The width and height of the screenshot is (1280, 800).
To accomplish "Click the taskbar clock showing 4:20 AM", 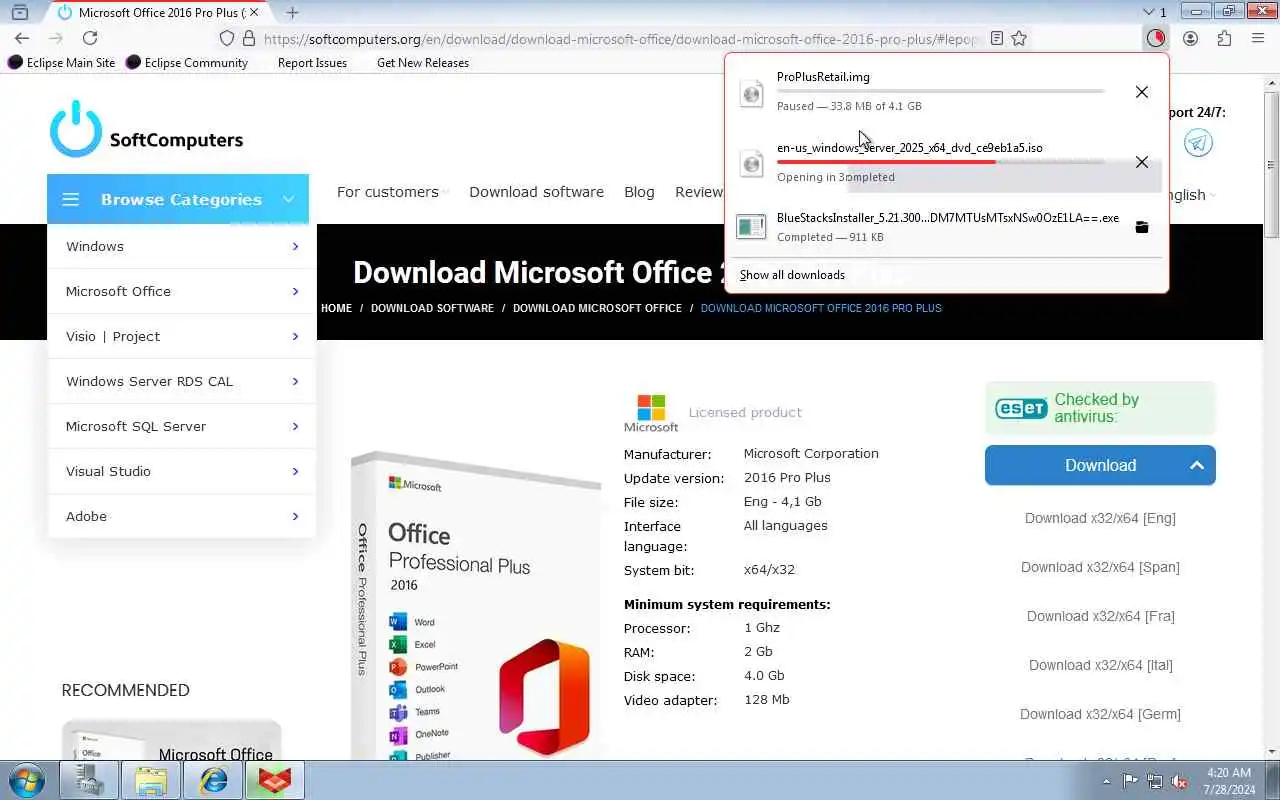I will [x=1229, y=781].
